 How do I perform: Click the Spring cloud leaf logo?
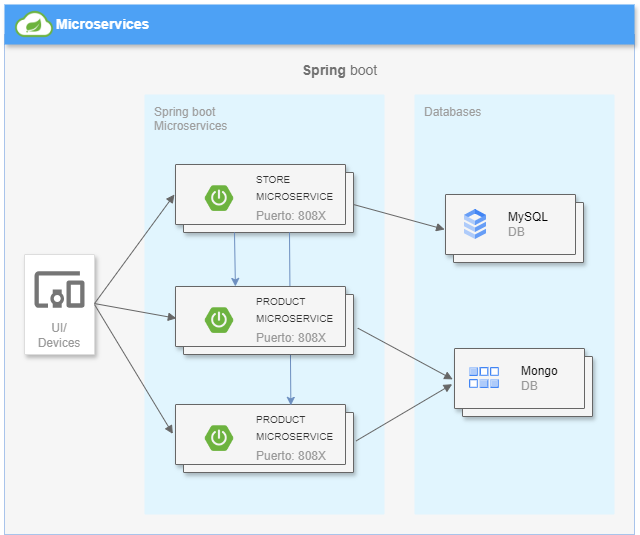tap(34, 24)
